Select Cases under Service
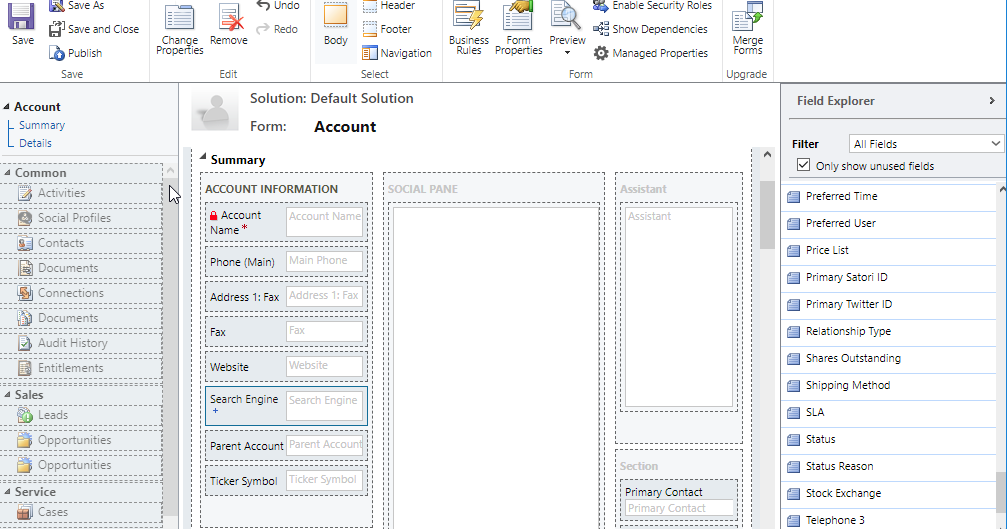The width and height of the screenshot is (1007, 529). pos(81,512)
